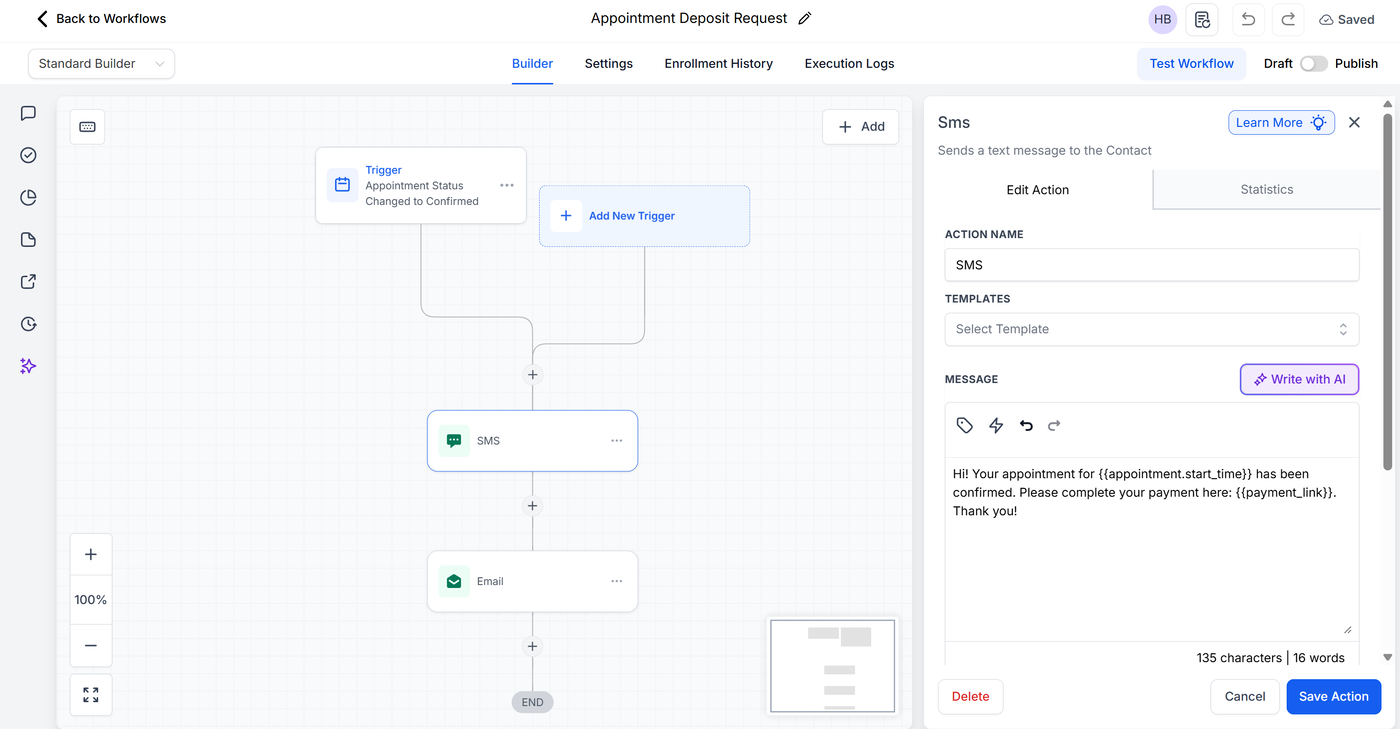
Task: Click the undo arrow in top bar
Action: pyautogui.click(x=1248, y=19)
